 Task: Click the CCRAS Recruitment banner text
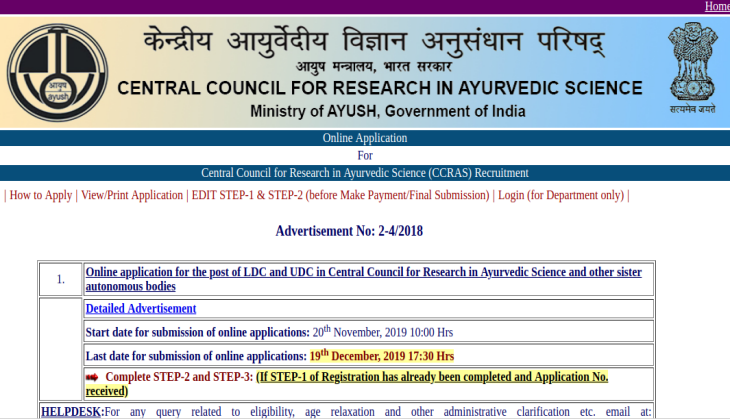tap(365, 173)
